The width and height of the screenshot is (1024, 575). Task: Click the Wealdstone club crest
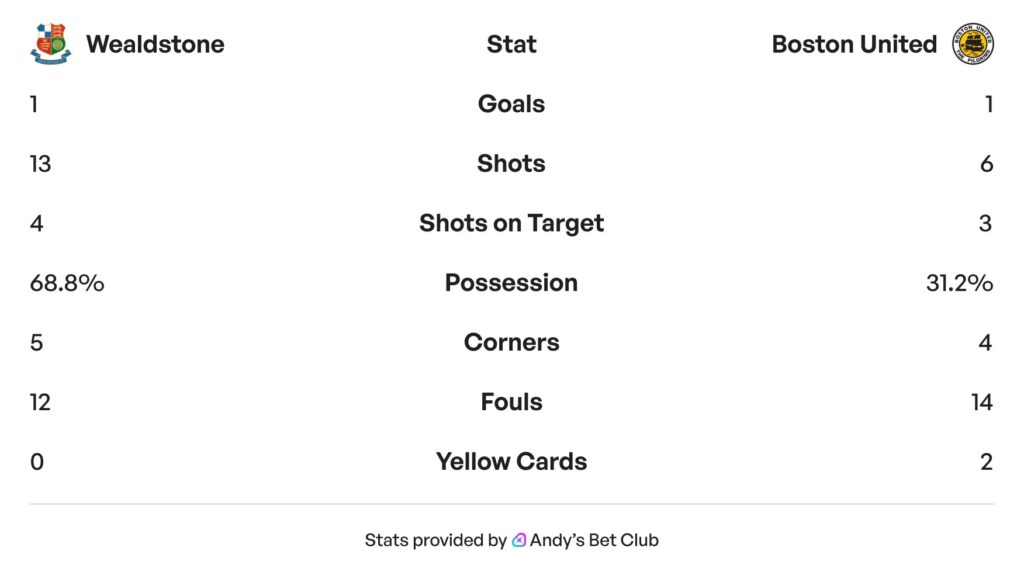pyautogui.click(x=51, y=44)
